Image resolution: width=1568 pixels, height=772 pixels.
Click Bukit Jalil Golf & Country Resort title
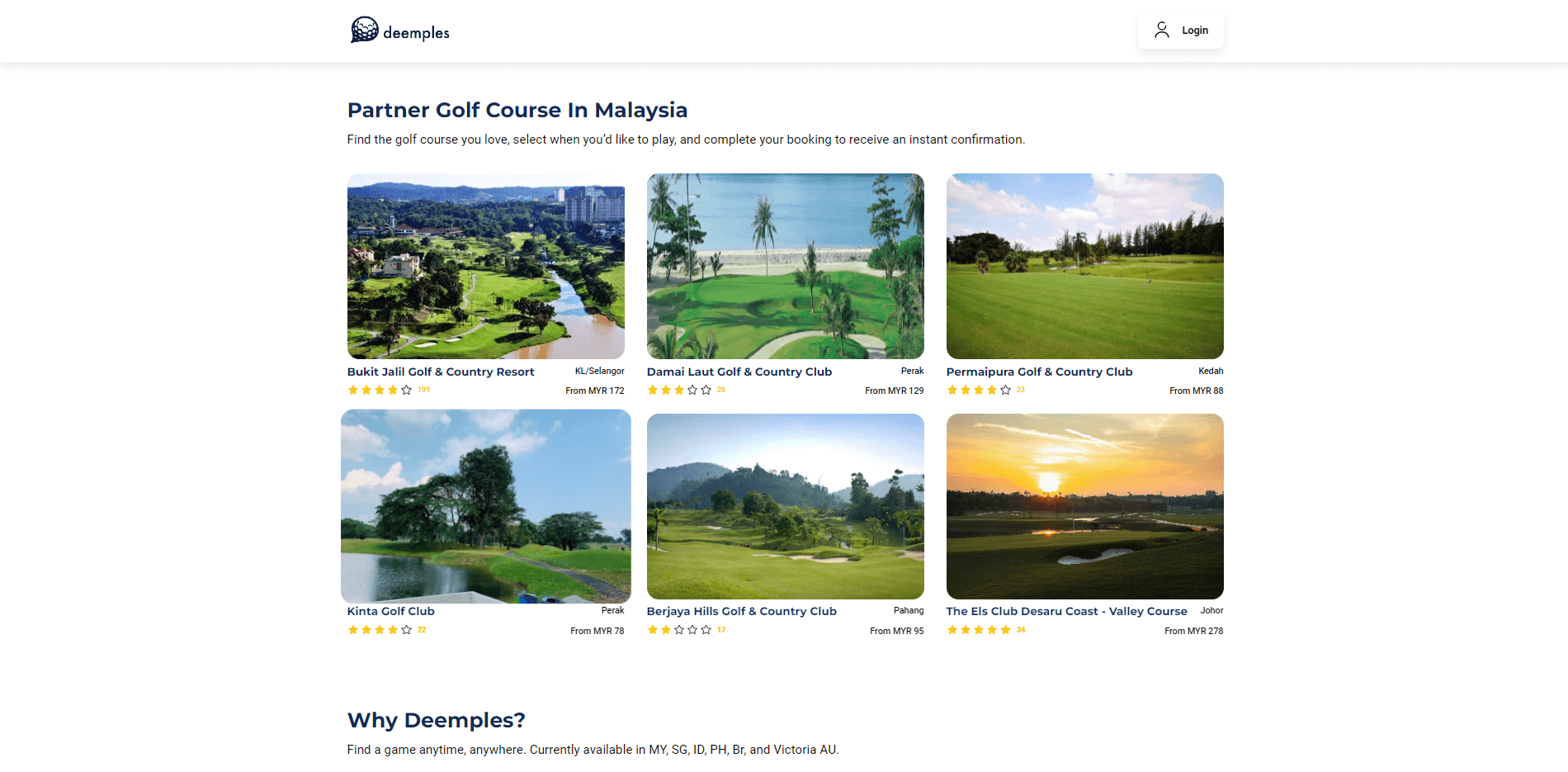pos(441,372)
